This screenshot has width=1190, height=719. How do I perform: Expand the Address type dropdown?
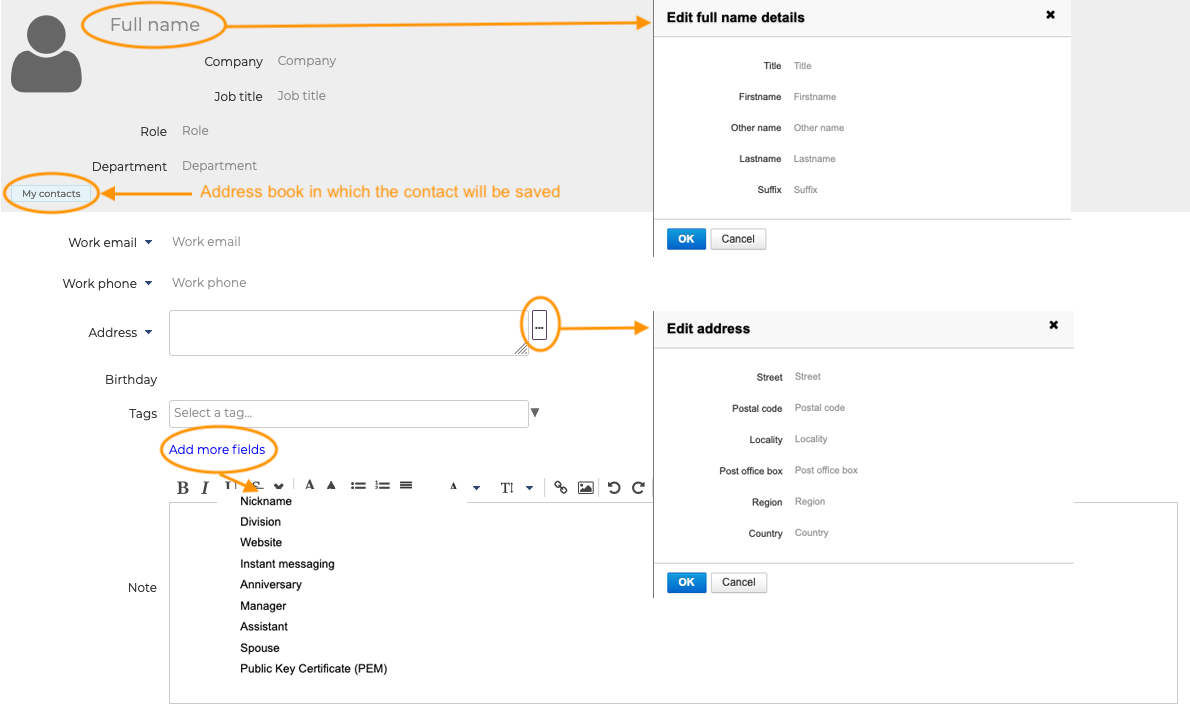[x=149, y=333]
